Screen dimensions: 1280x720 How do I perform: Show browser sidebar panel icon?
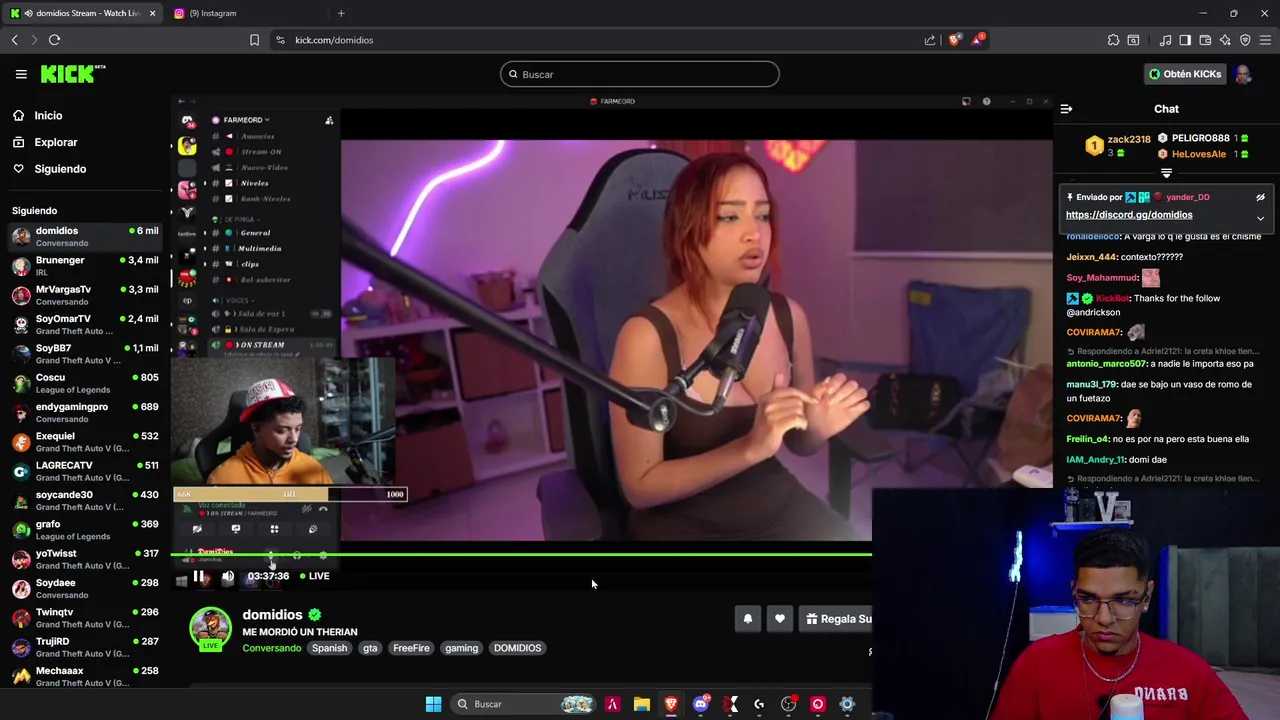pyautogui.click(x=1185, y=40)
